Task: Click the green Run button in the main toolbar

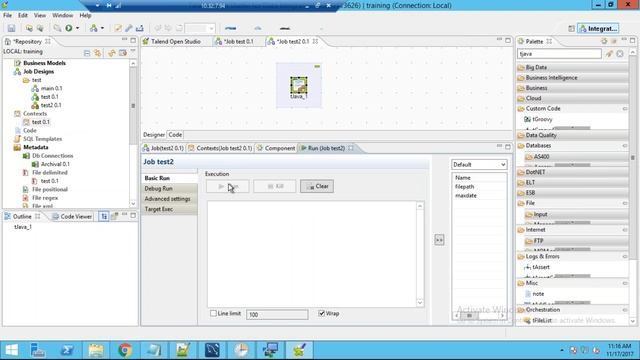Action: coord(69,28)
